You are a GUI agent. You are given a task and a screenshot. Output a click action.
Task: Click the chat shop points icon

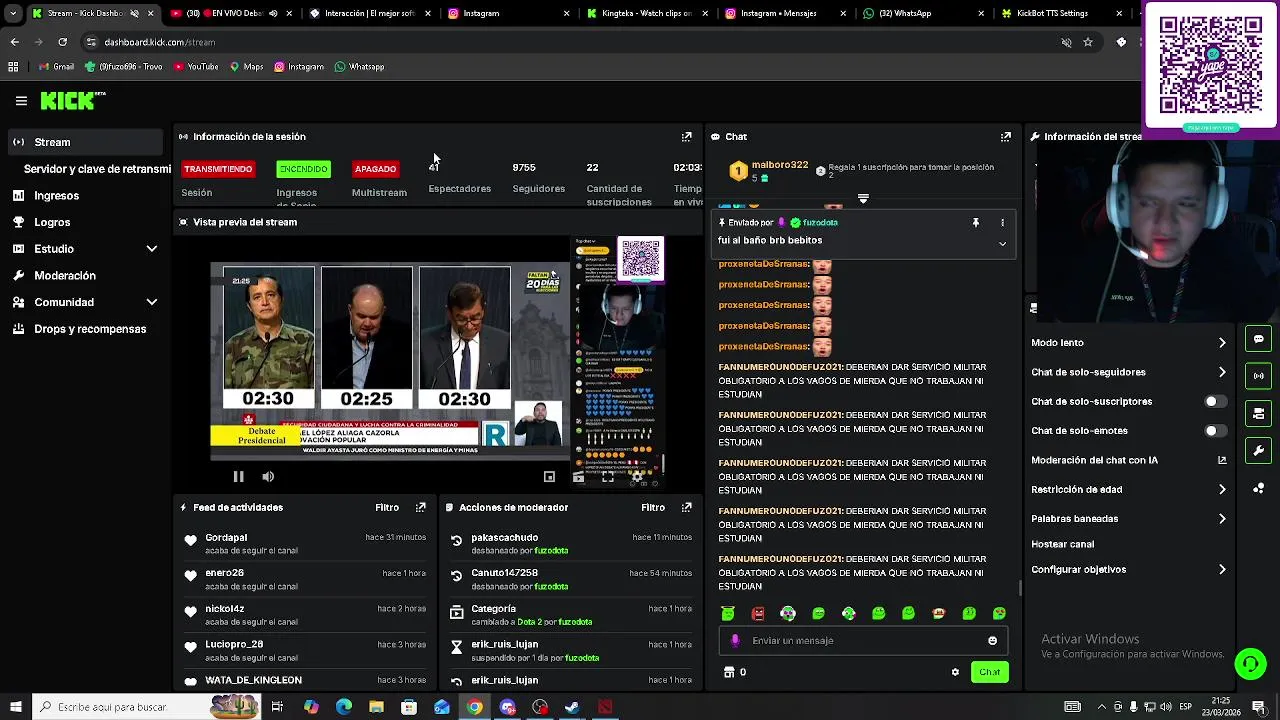click(729, 672)
